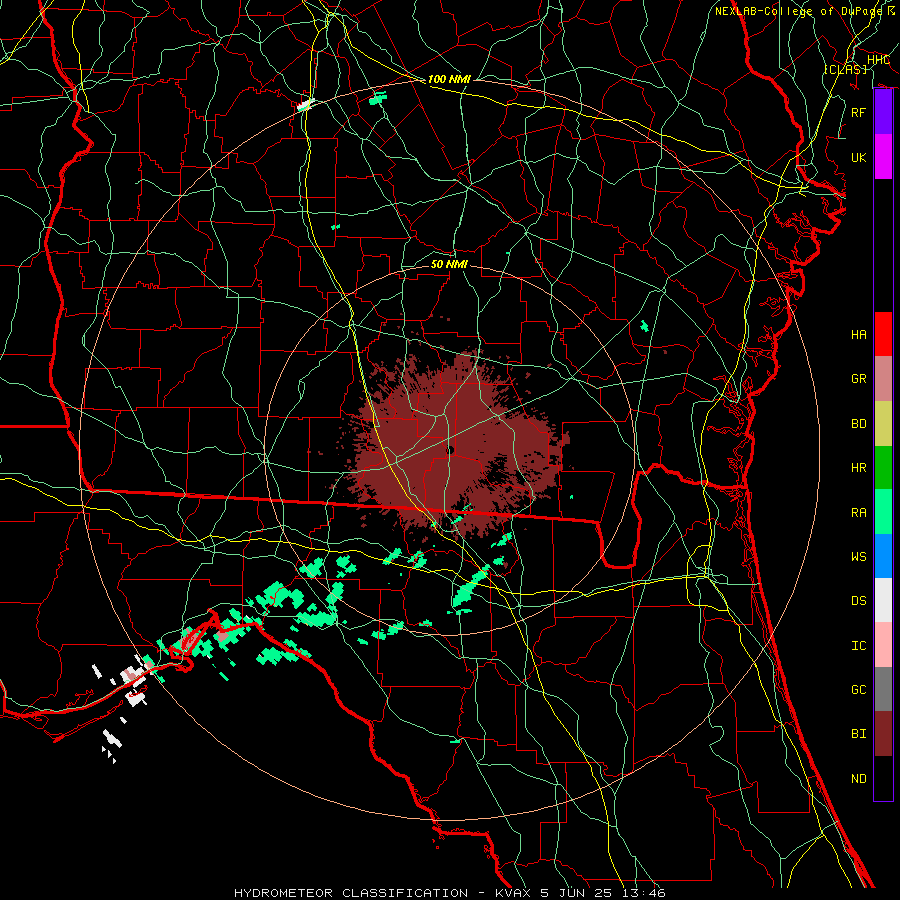Viewport: 900px width, 900px height.
Task: Click the 'GR' legend label
Action: point(859,379)
